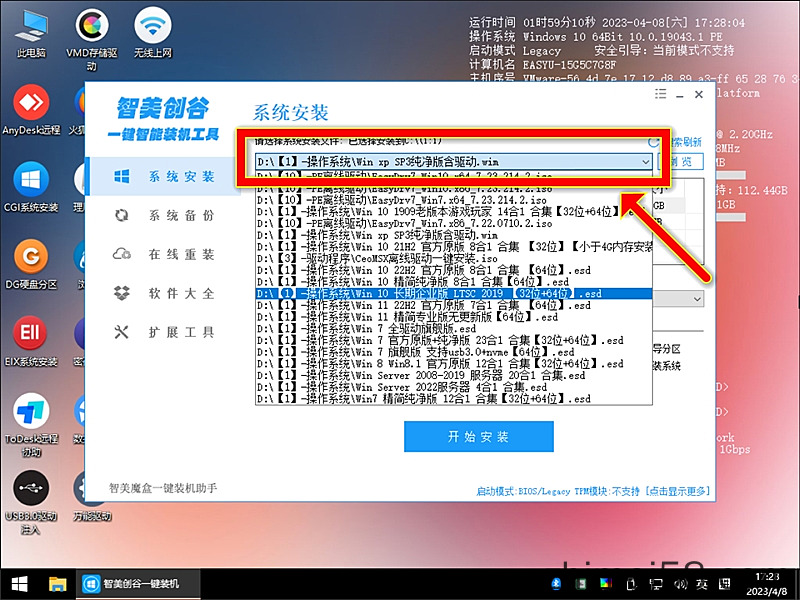Click the Windows Start button
800x600 pixels.
point(20,584)
